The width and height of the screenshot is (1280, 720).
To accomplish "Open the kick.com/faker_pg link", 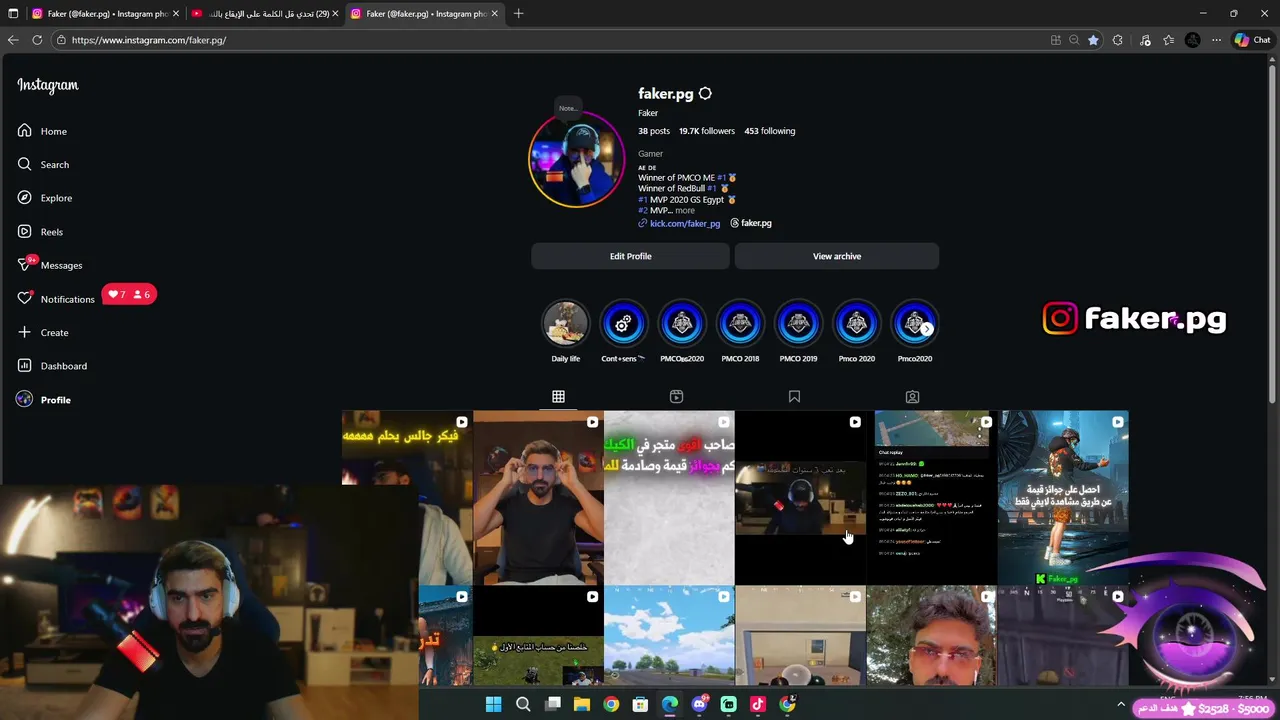I will tap(685, 224).
